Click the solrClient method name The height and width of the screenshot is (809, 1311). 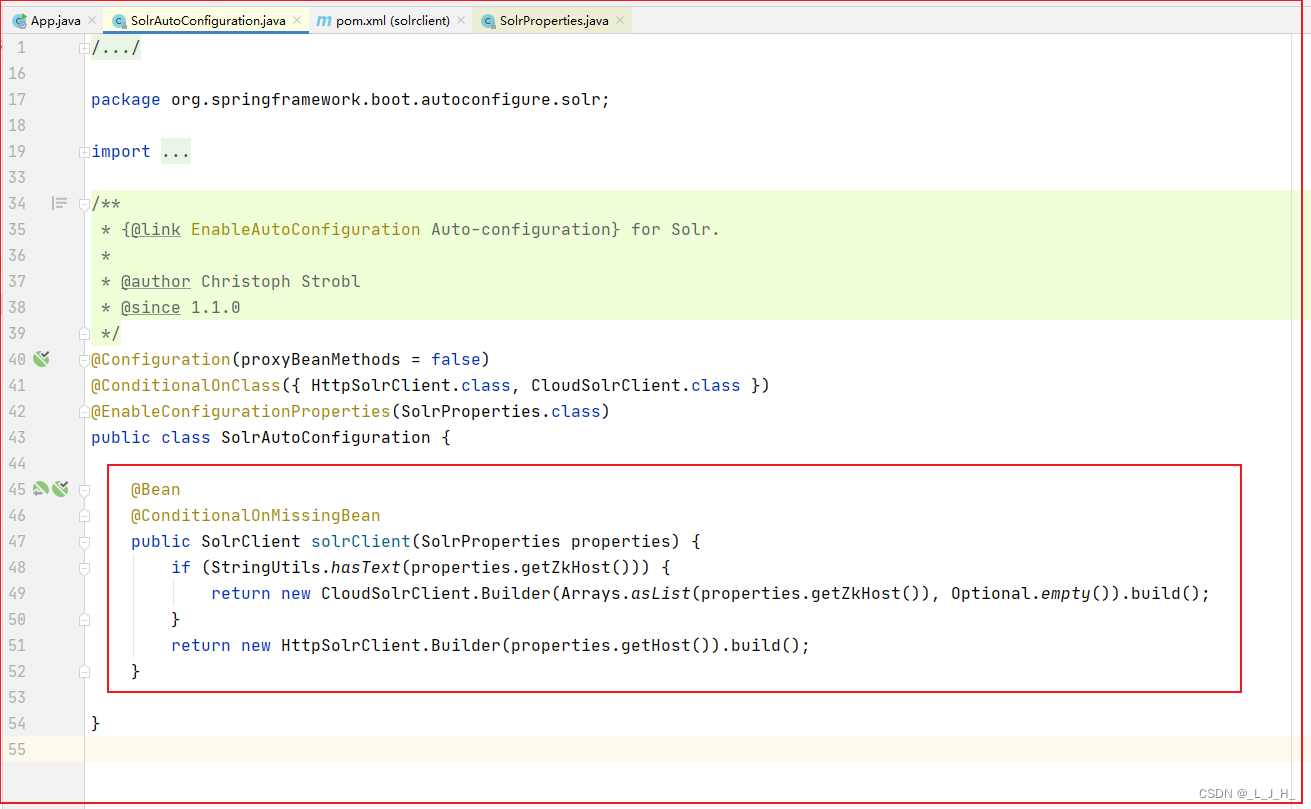point(361,541)
